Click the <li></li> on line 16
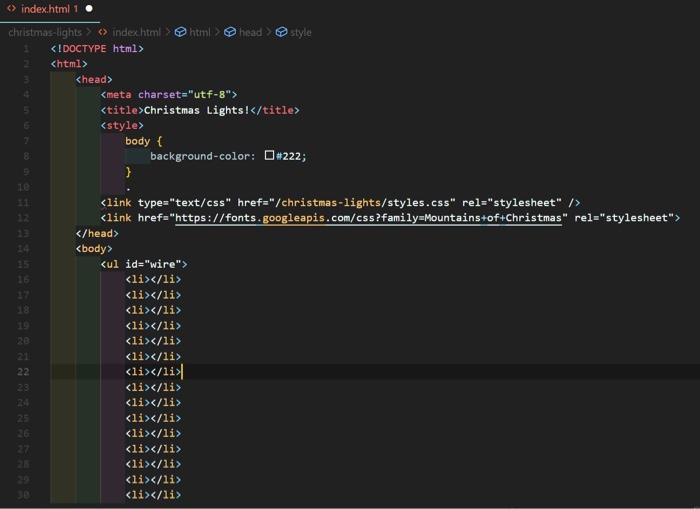 [153, 280]
